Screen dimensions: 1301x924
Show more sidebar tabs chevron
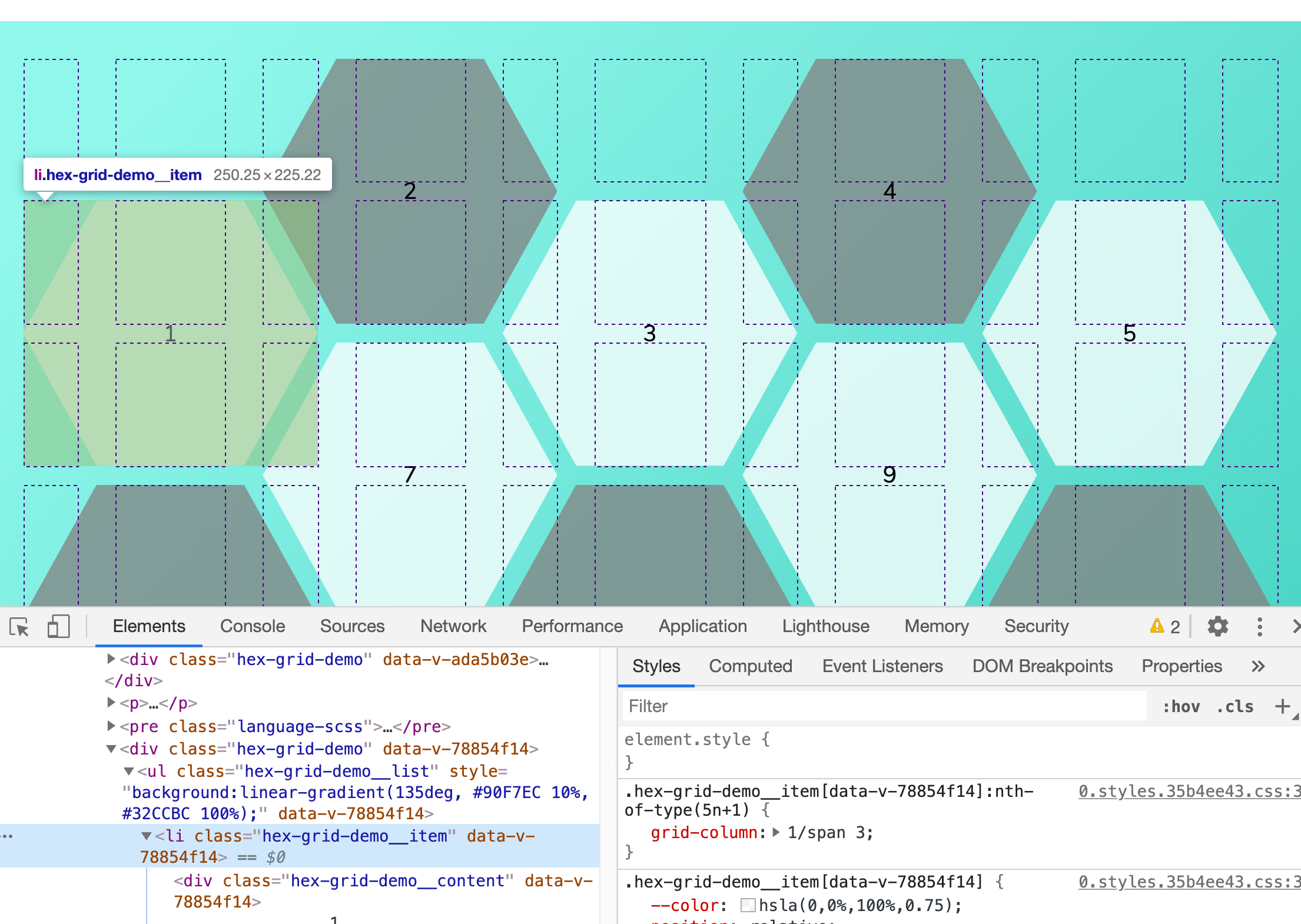click(x=1258, y=666)
